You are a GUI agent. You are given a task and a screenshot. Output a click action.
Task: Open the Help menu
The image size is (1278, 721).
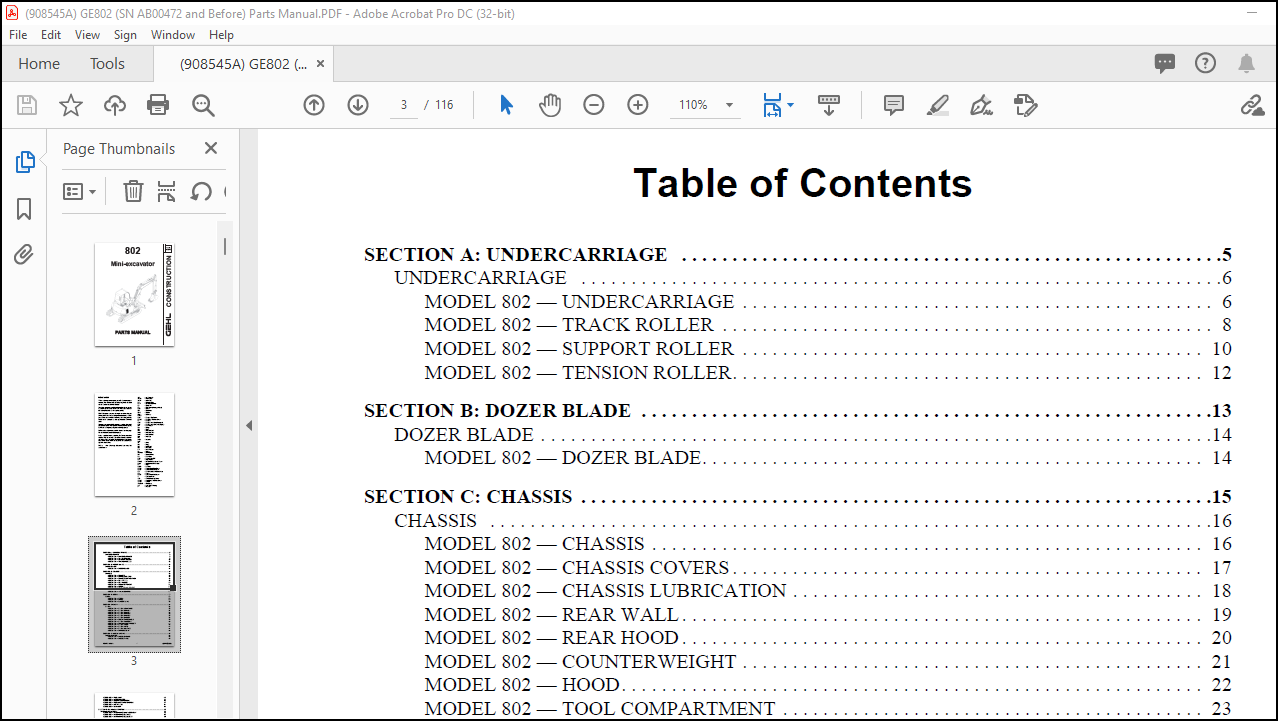point(221,34)
